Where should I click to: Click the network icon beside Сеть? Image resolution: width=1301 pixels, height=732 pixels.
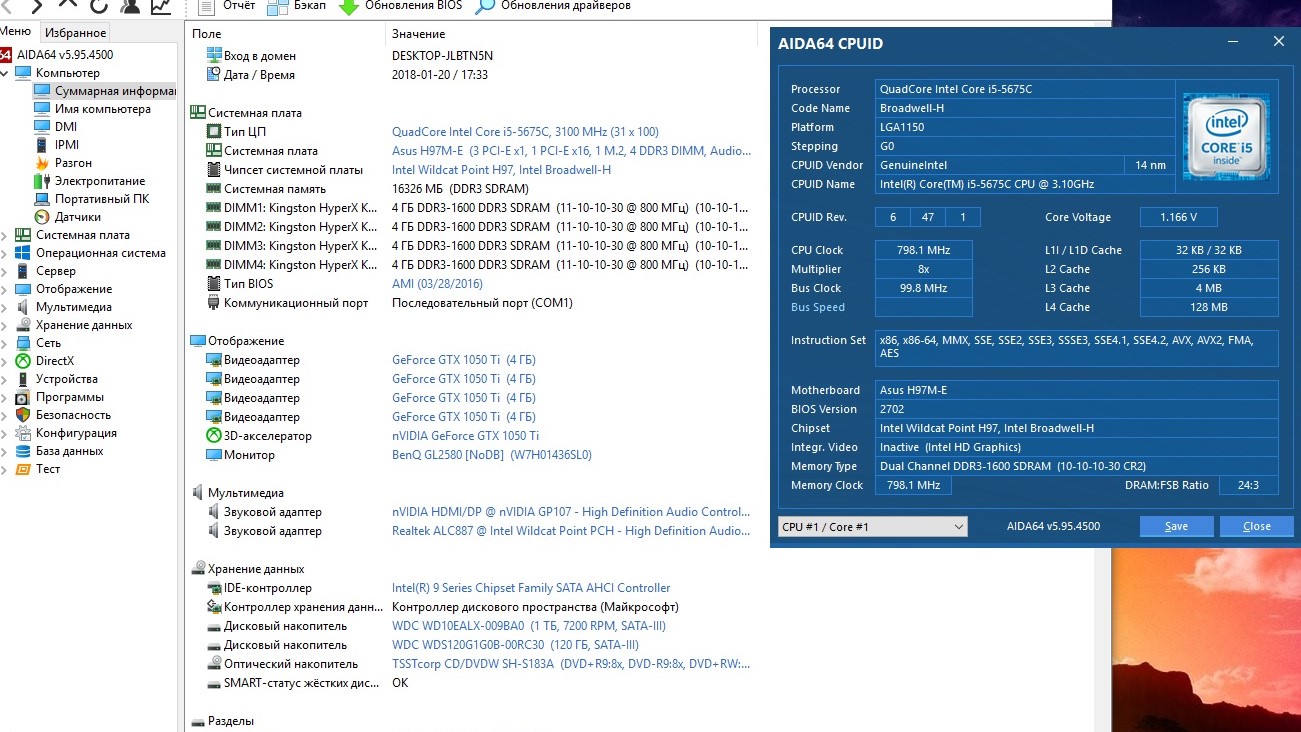pos(23,343)
